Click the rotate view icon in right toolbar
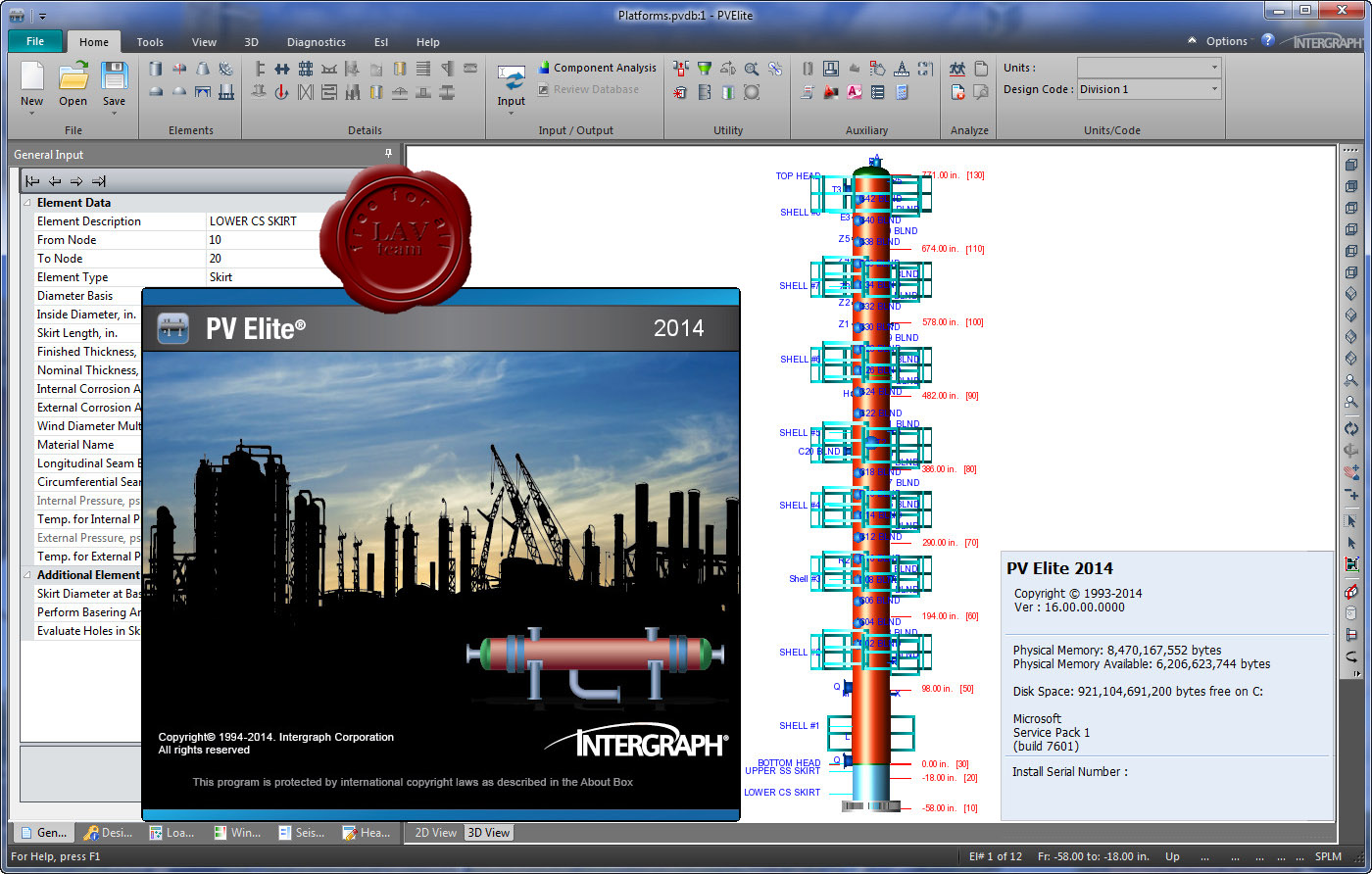The height and width of the screenshot is (874, 1372). tap(1351, 428)
